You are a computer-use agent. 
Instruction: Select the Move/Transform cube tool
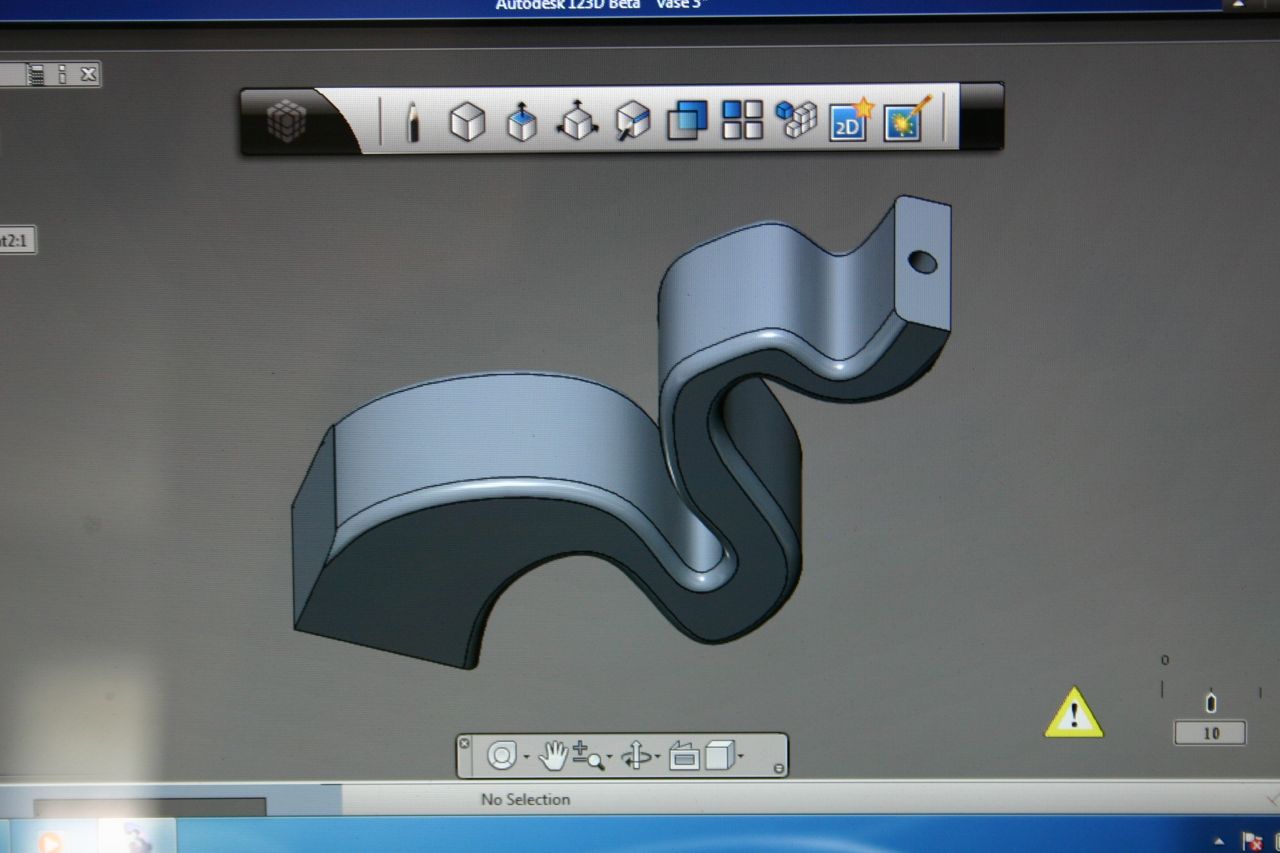[x=577, y=121]
